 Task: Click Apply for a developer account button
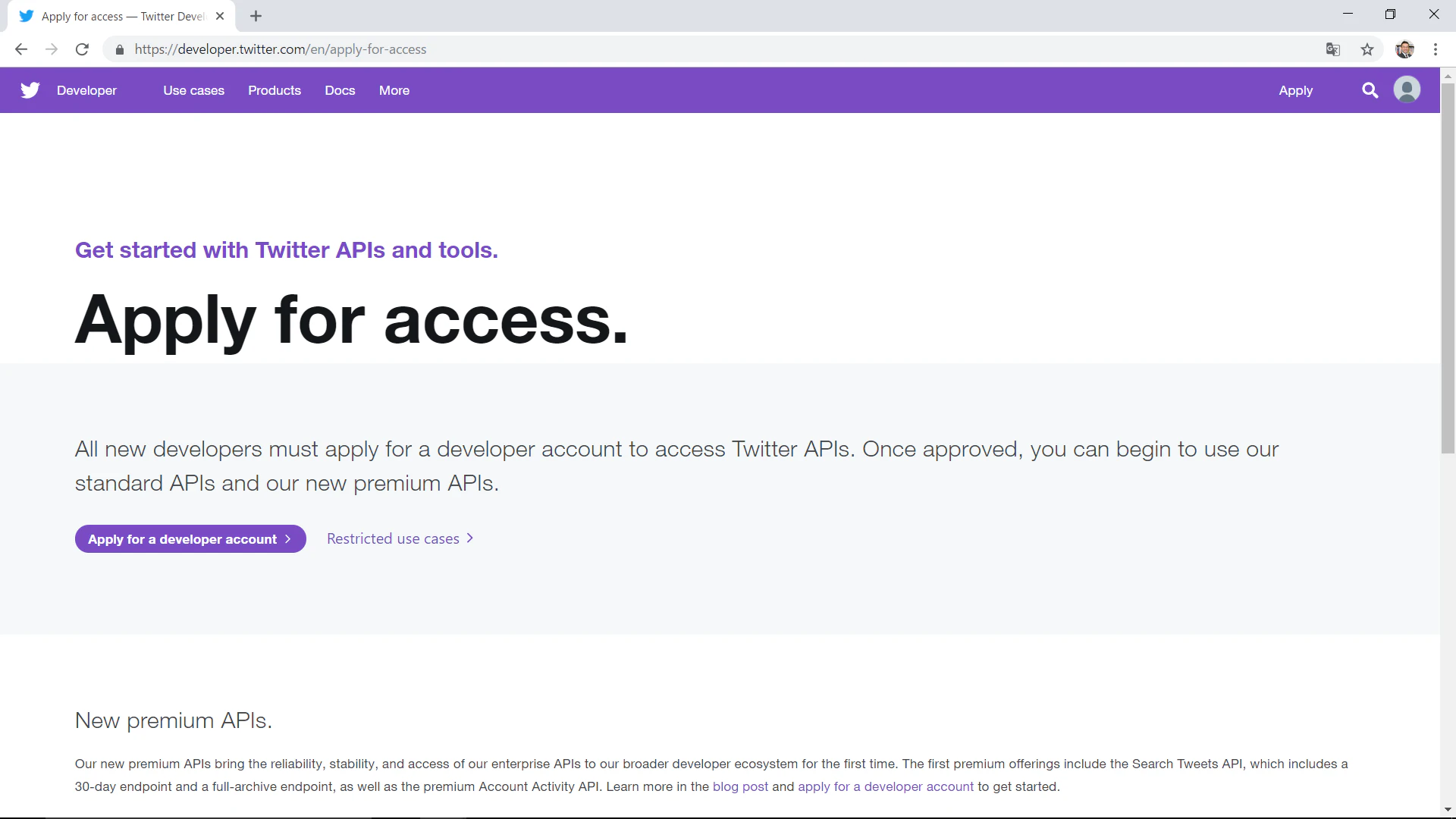coord(190,539)
